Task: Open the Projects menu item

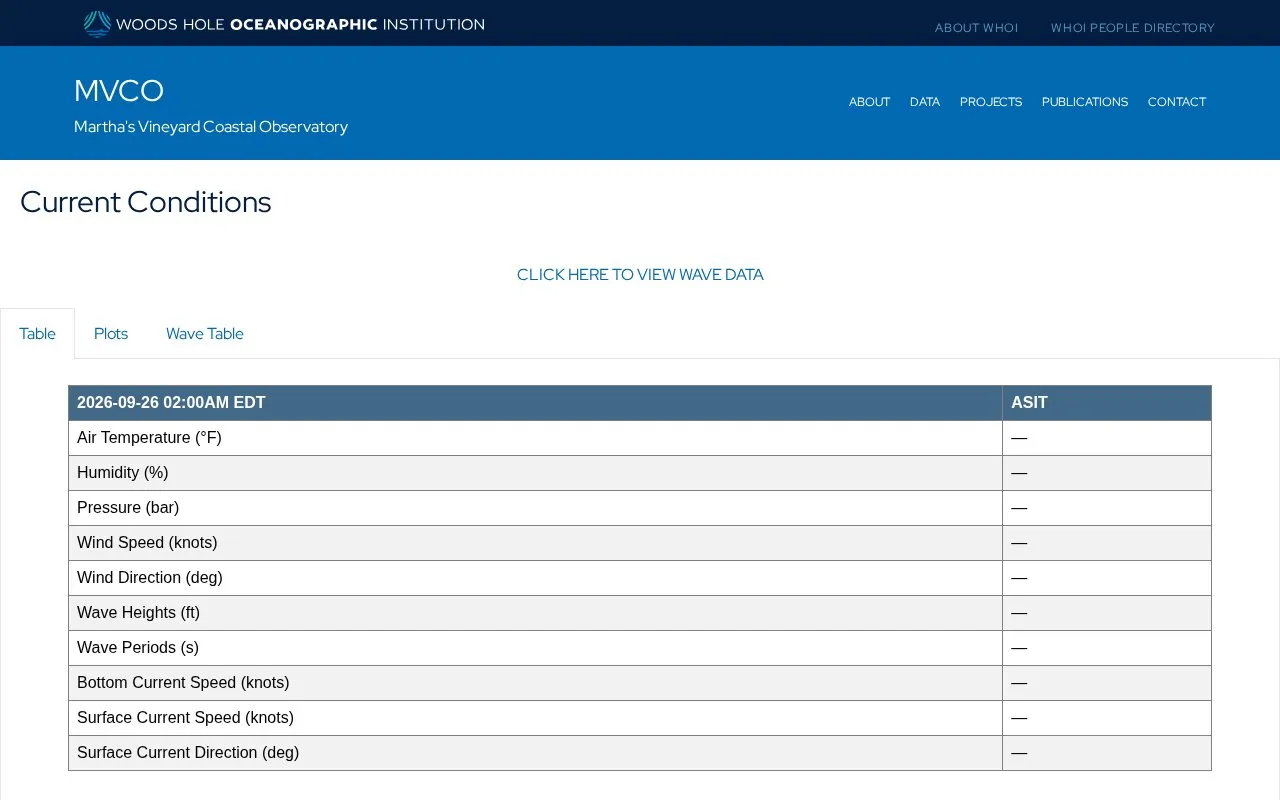Action: (x=991, y=102)
